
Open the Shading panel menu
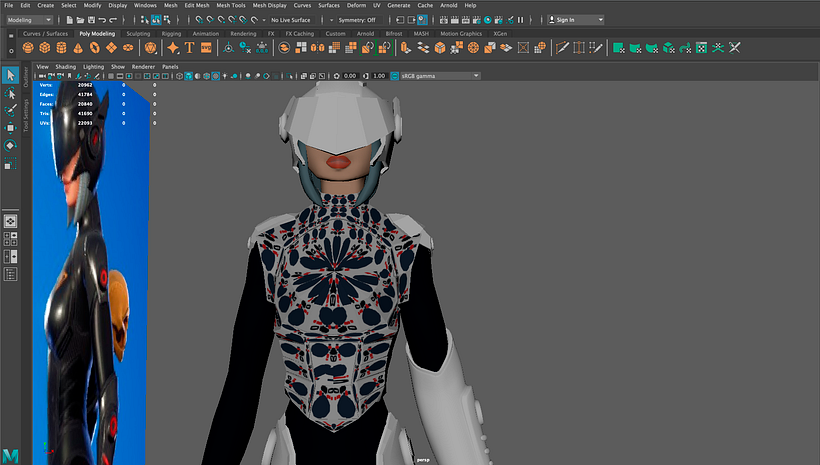click(x=65, y=66)
